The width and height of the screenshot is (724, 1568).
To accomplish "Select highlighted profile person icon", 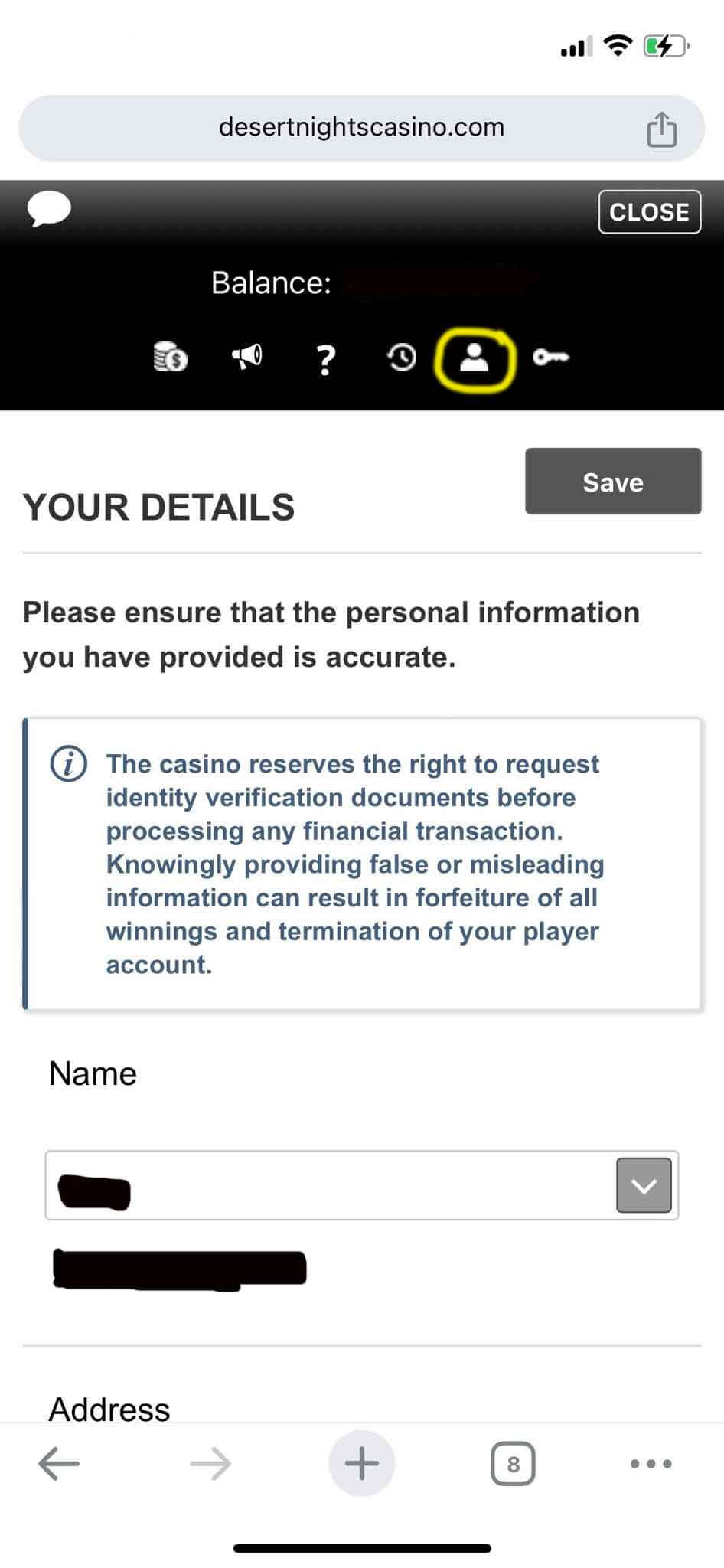I will (475, 358).
